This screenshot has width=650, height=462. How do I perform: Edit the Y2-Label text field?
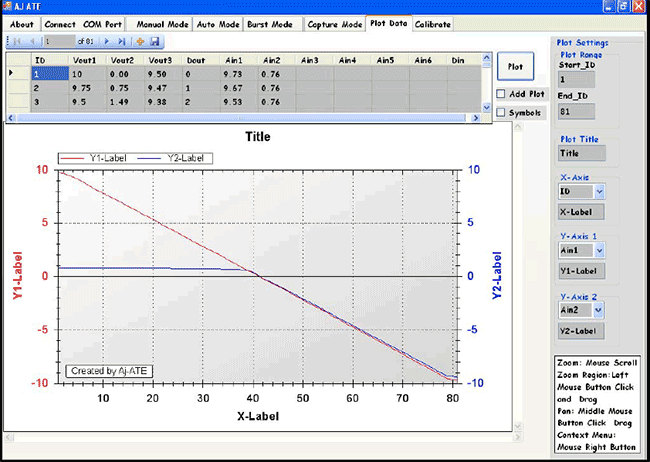(x=581, y=331)
